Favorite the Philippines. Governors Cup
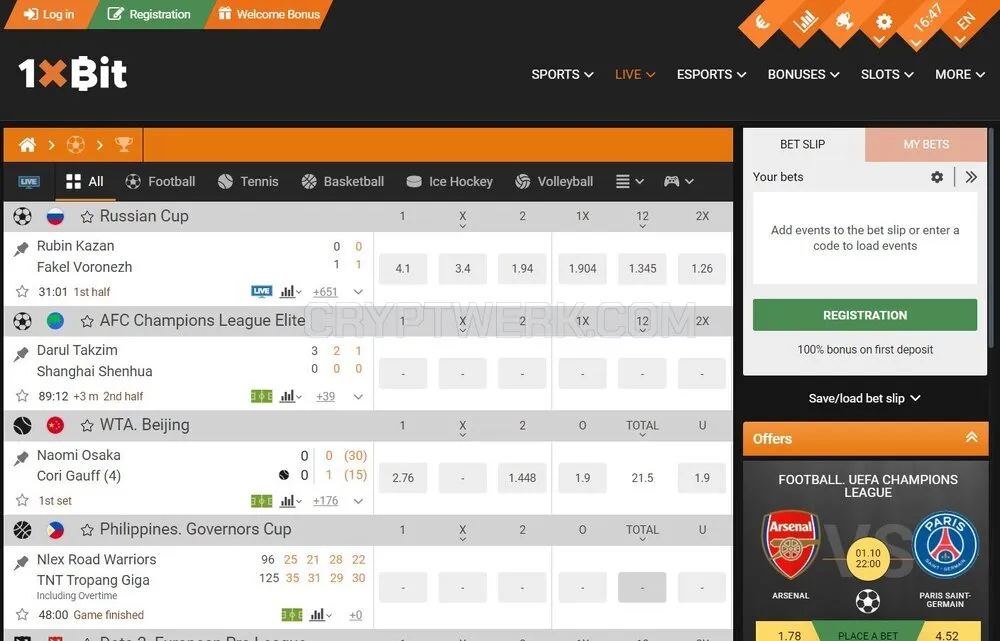The height and width of the screenshot is (641, 1000). (87, 530)
